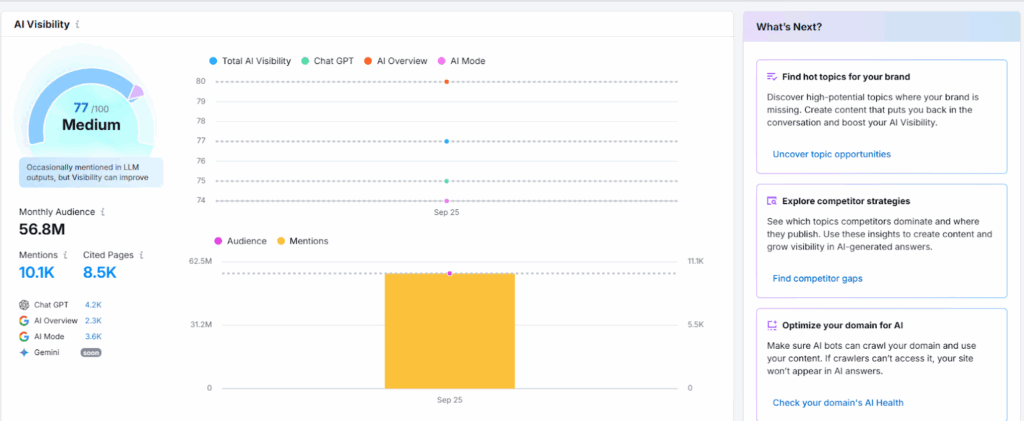Click the Monthly Audience info icon
1024x421 pixels.
click(x=103, y=212)
